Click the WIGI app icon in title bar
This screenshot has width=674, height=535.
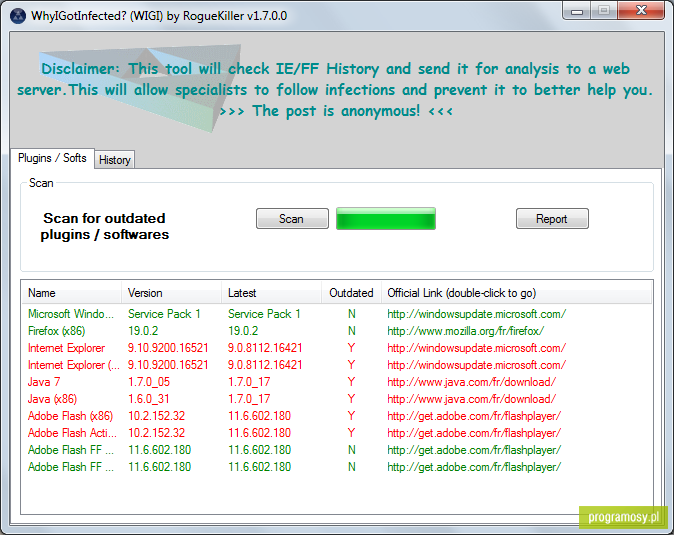coord(18,16)
